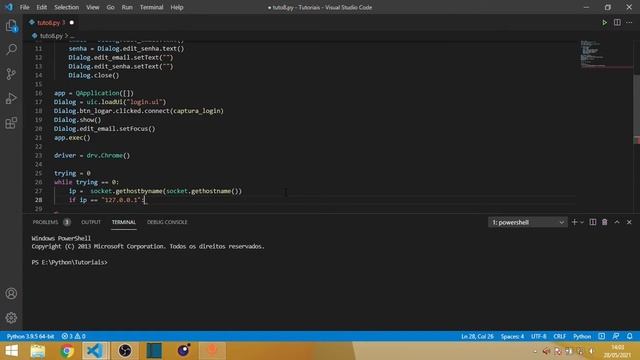Viewport: 640px width, 360px height.
Task: Click code line 'driver = drv.Chrome()'
Action: (92, 156)
